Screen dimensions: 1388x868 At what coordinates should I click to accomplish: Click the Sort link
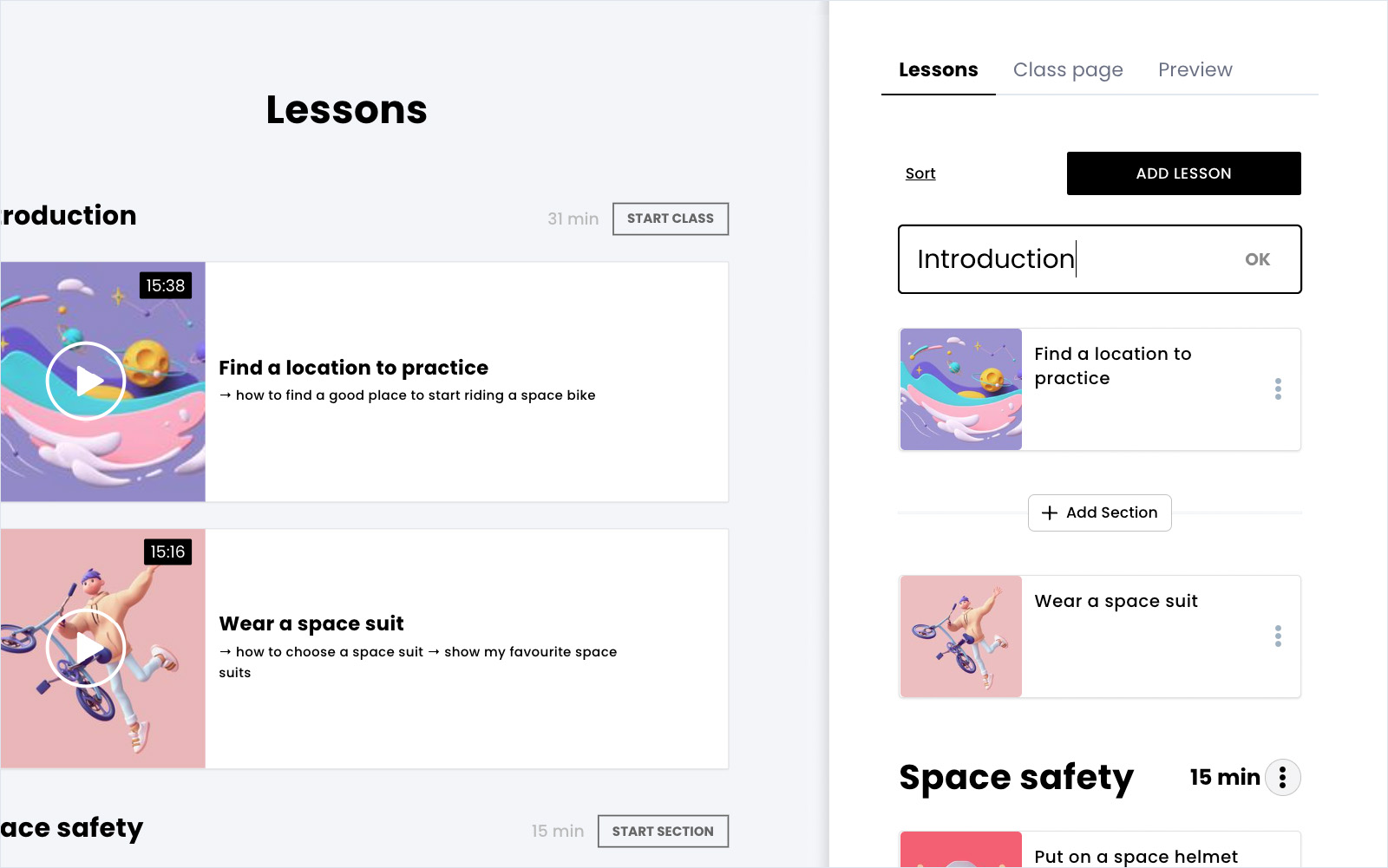coord(920,173)
